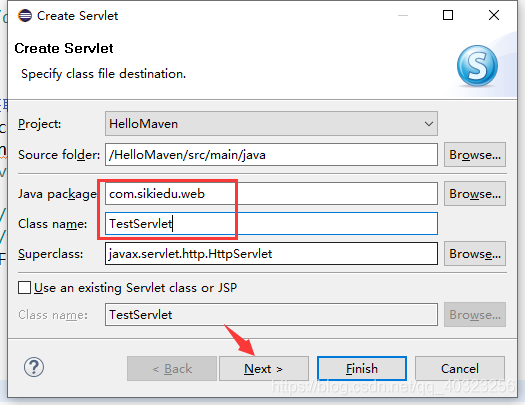Focus the Source folder text field
The height and width of the screenshot is (405, 525).
[x=271, y=155]
